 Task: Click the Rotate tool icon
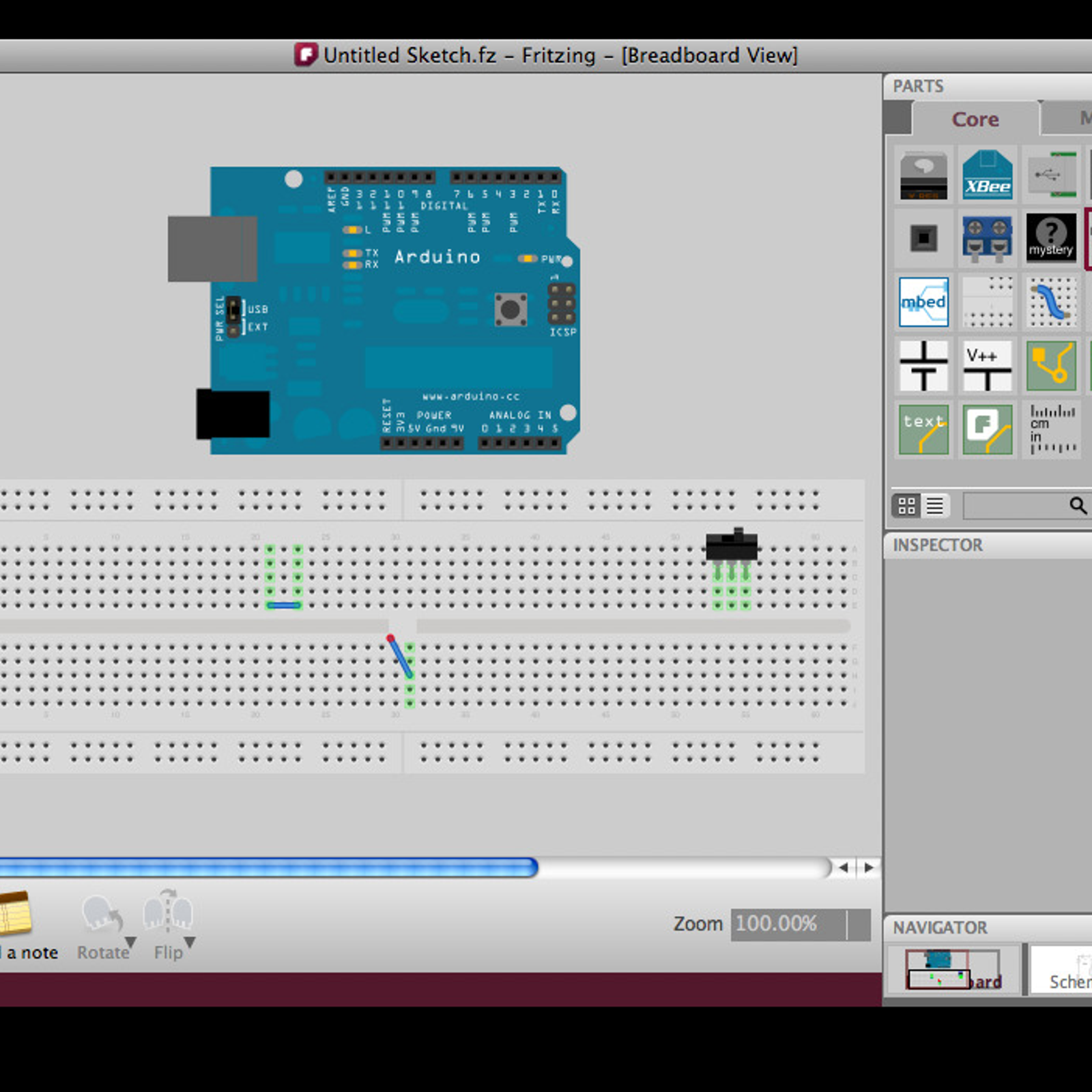pos(102,913)
